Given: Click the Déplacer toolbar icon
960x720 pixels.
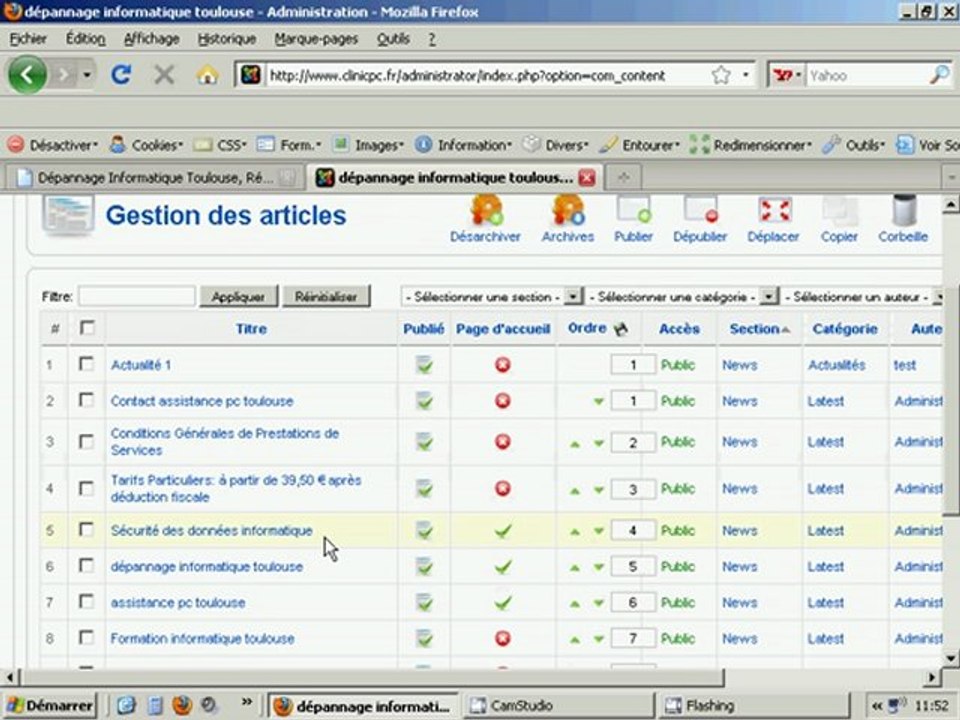Looking at the screenshot, I should point(773,219).
